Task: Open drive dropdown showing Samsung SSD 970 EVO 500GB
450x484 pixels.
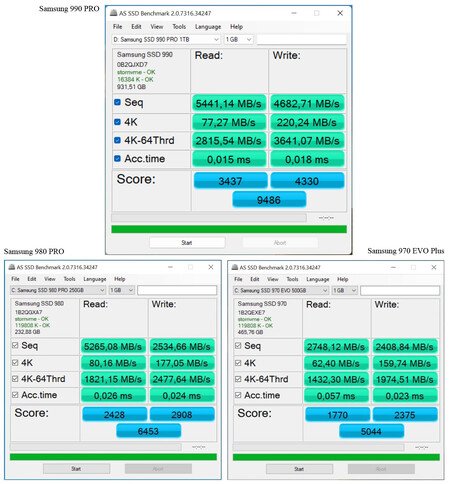Action: [281, 290]
